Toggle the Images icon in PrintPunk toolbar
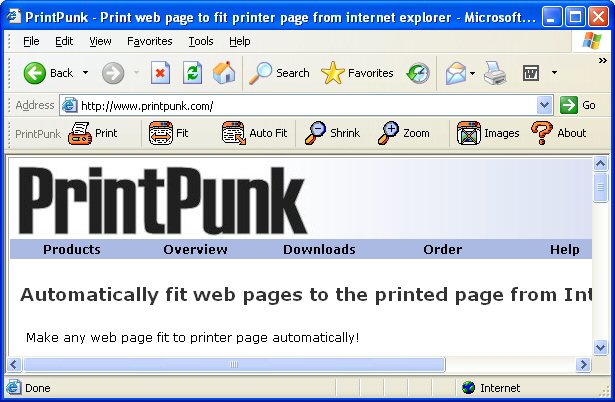Image resolution: width=615 pixels, height=402 pixels. 468,133
